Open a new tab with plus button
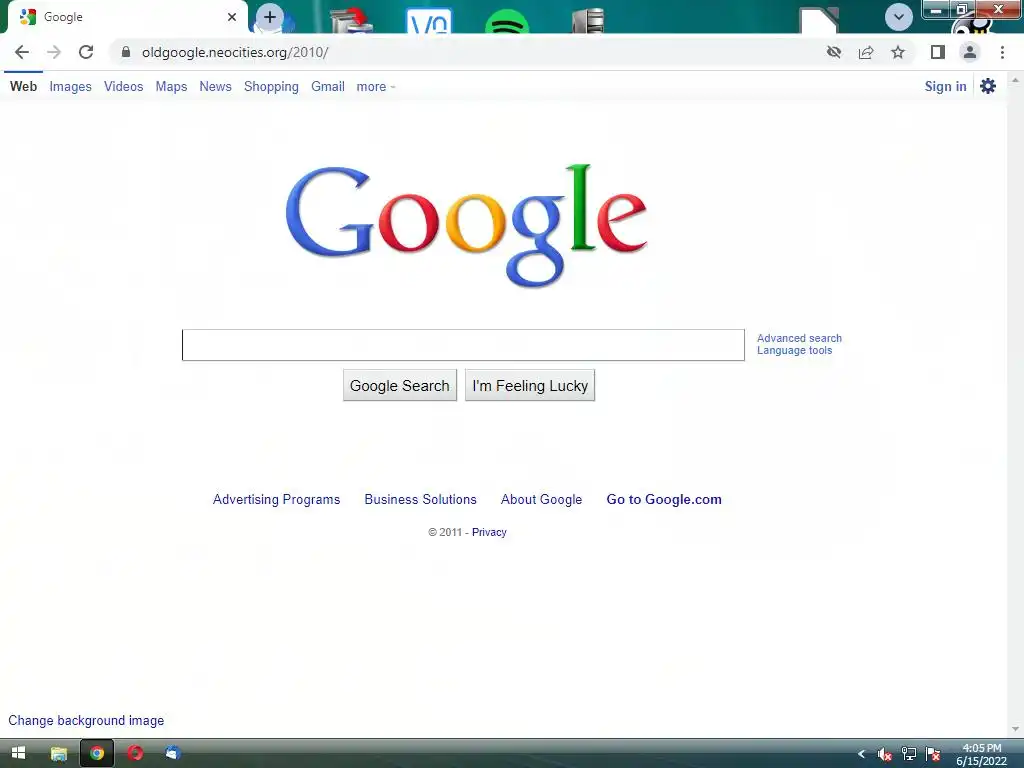Viewport: 1024px width, 768px height. pyautogui.click(x=270, y=17)
